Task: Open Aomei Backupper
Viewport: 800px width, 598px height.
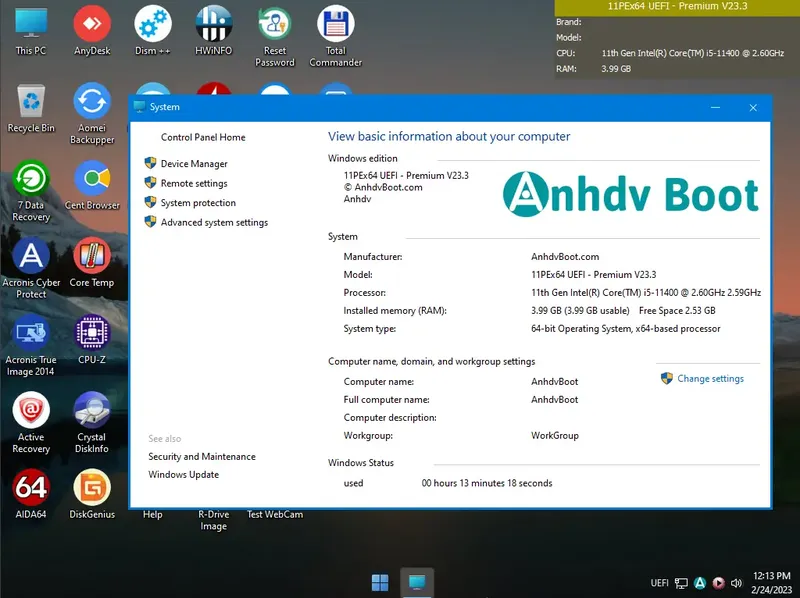Action: click(92, 105)
